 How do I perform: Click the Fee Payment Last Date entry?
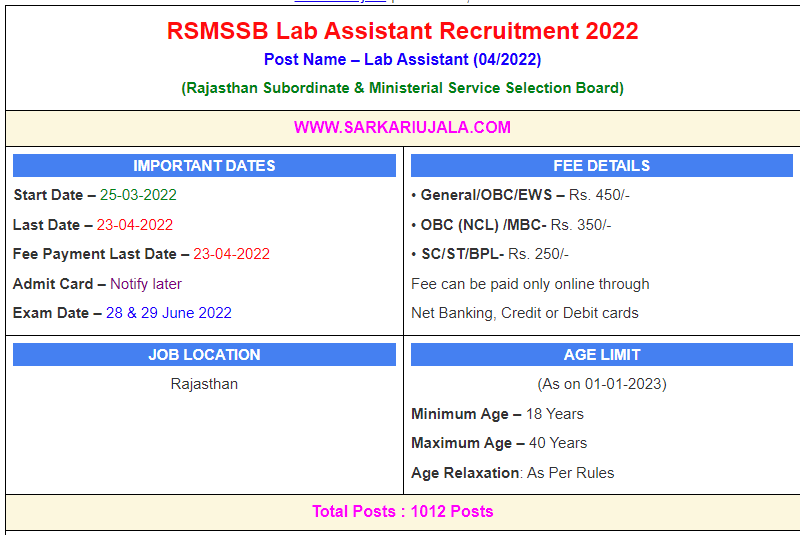pyautogui.click(x=141, y=254)
